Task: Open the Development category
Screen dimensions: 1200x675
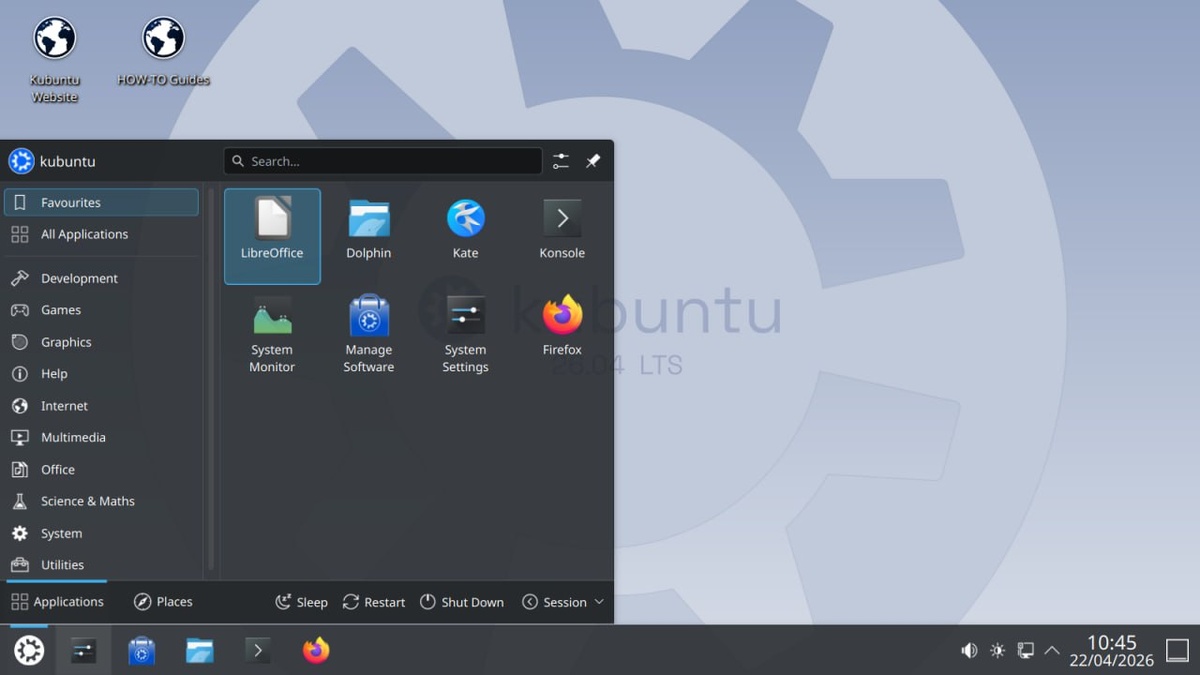Action: 102,278
